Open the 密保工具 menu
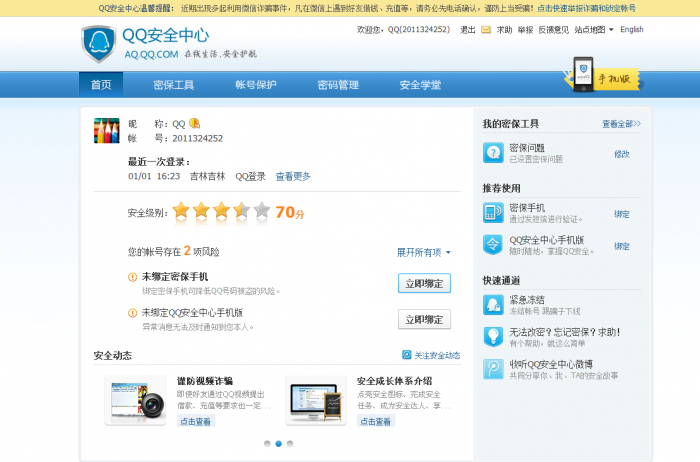Viewport: 700px width, 462px height. (x=173, y=85)
